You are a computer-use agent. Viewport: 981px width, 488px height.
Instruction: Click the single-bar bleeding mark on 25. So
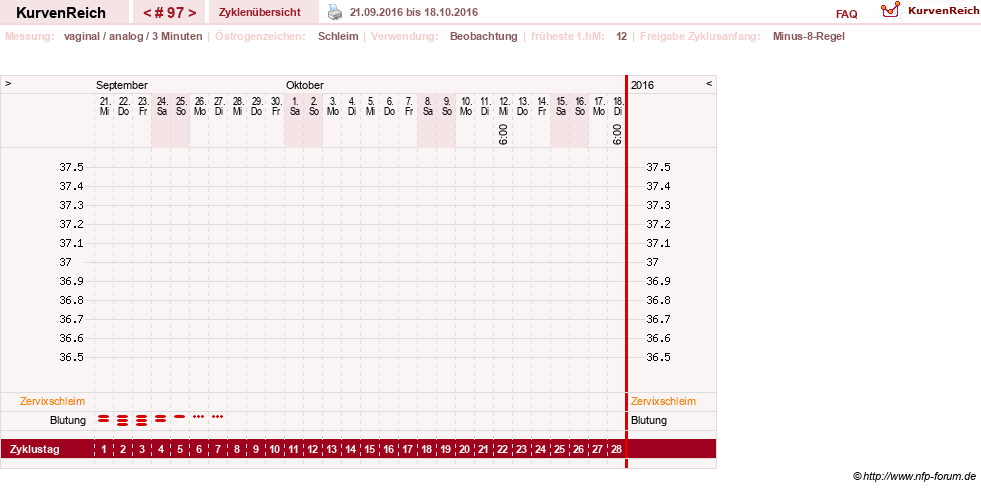[x=180, y=416]
